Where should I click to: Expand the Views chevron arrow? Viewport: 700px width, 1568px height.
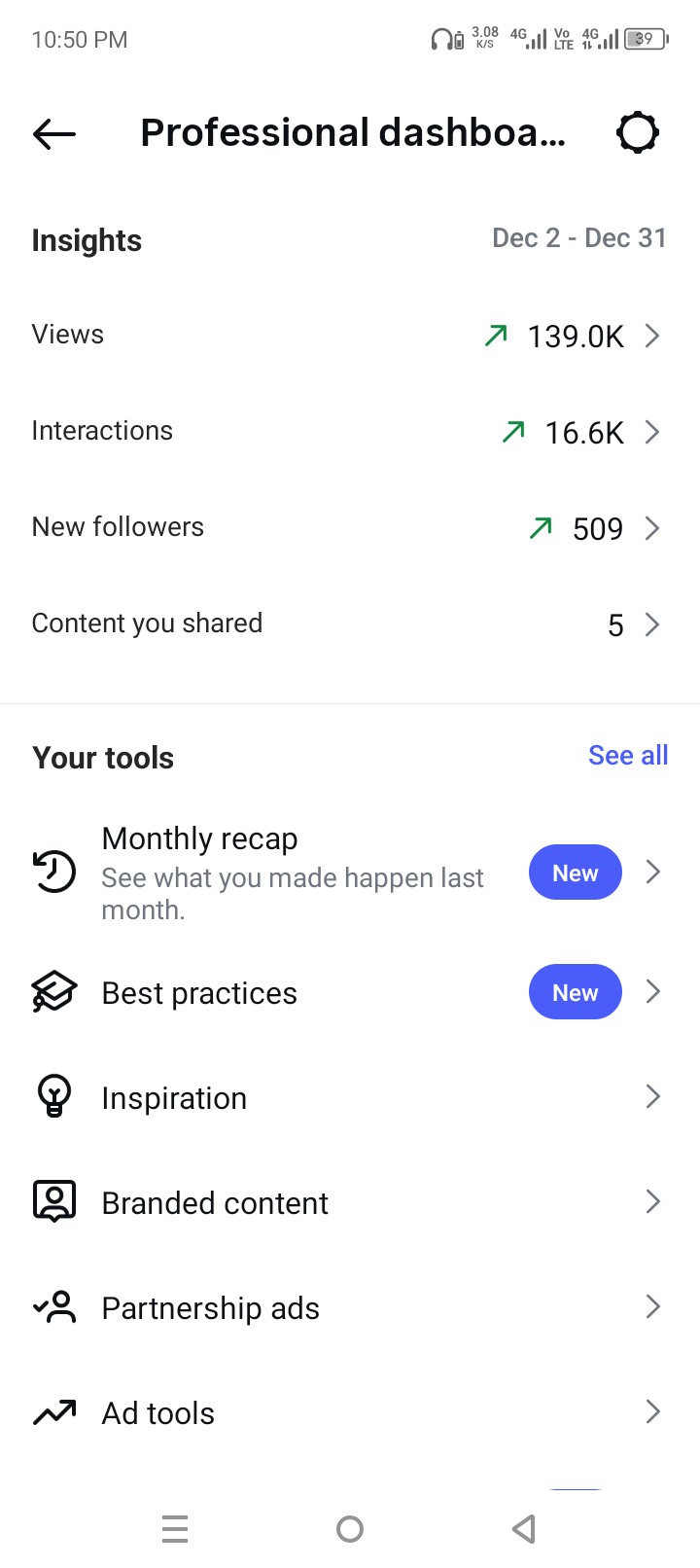[x=652, y=336]
